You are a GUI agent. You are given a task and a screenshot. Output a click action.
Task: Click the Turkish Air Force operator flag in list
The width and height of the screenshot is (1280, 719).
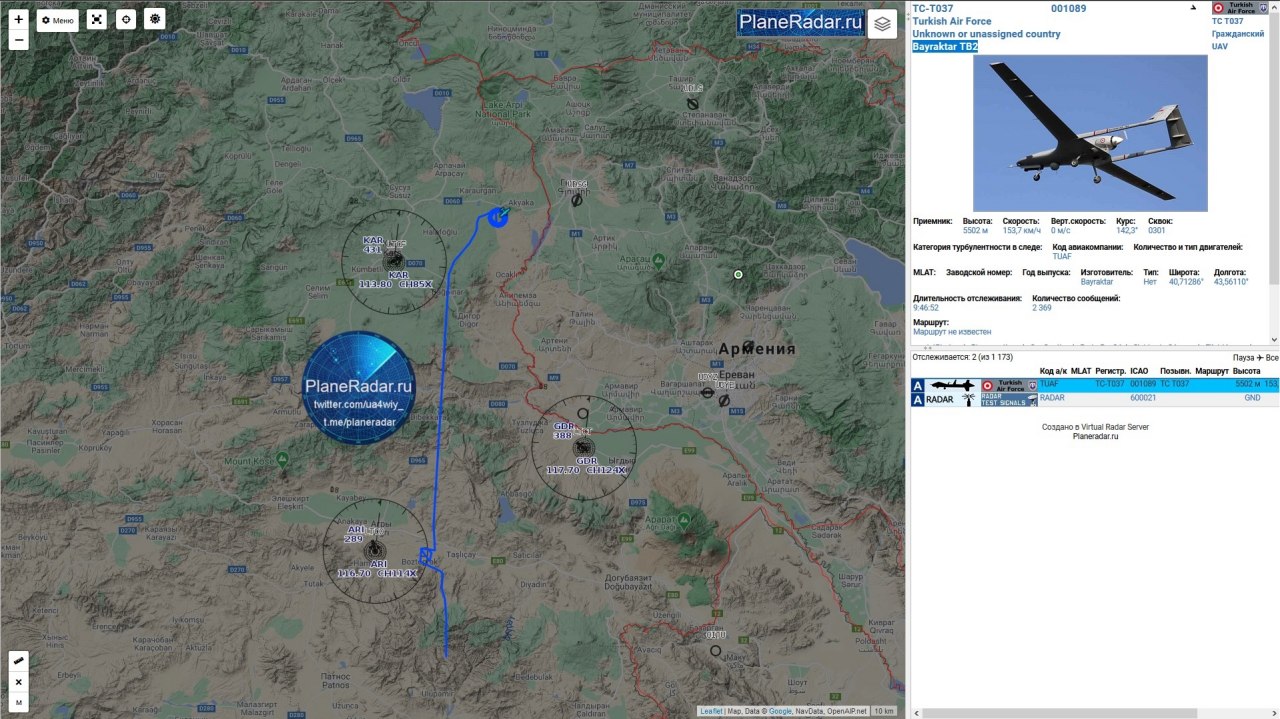pos(1008,385)
